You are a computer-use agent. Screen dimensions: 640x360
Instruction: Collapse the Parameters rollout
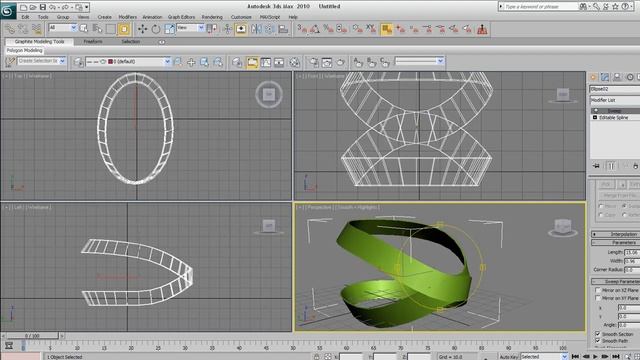point(616,242)
